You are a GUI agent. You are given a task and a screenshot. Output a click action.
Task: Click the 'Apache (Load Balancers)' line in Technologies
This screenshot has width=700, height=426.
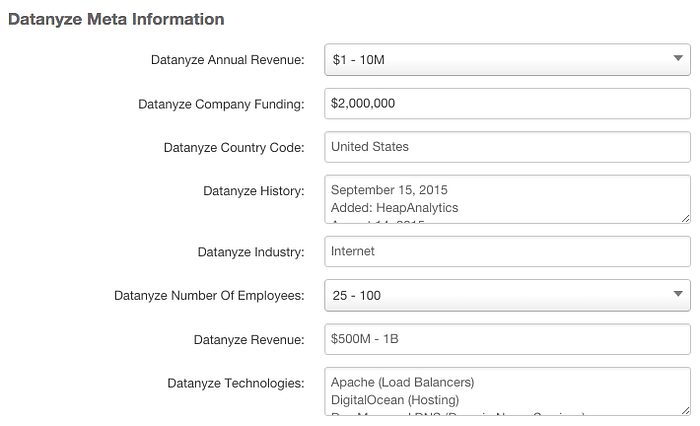pyautogui.click(x=402, y=382)
